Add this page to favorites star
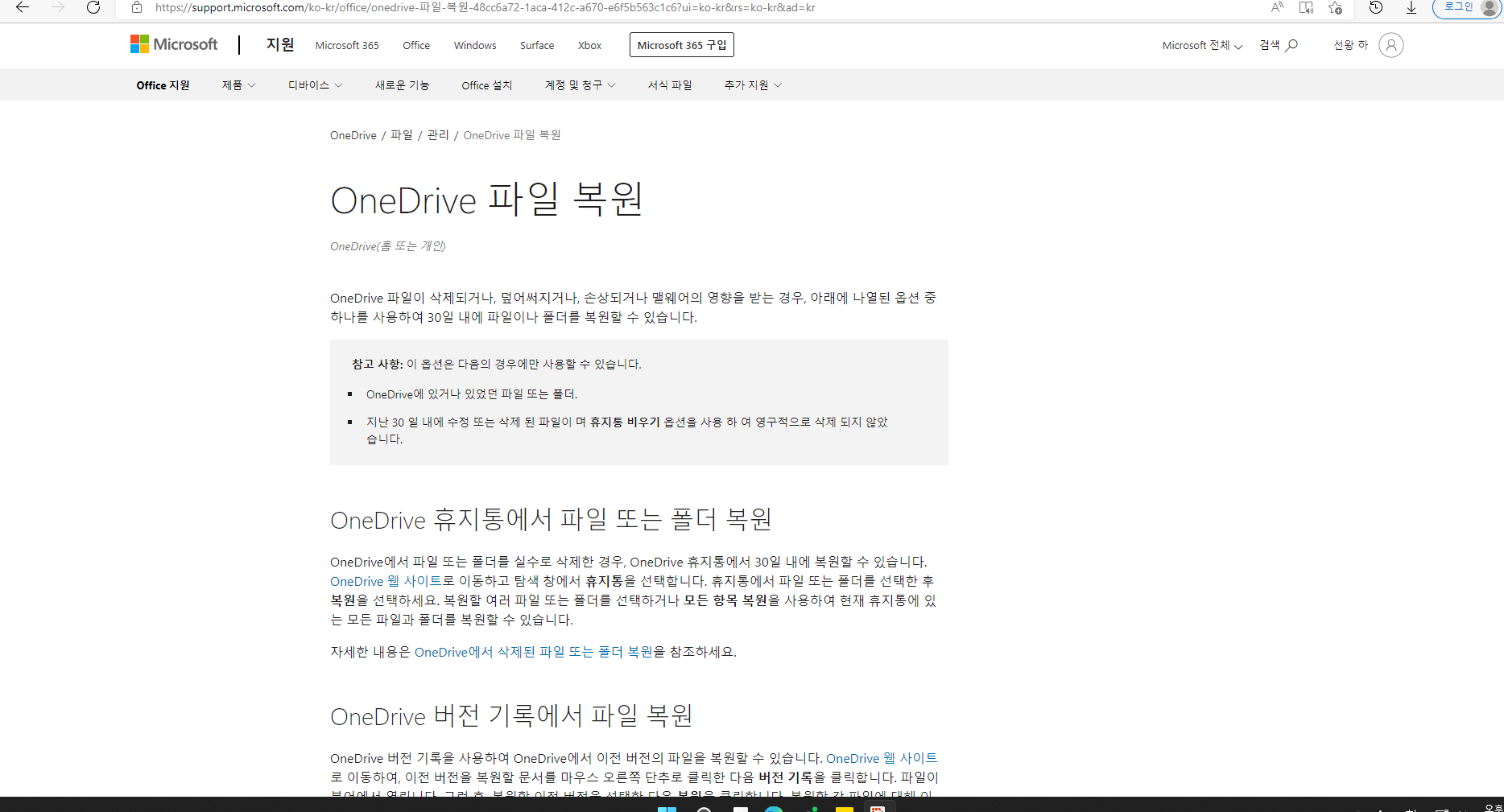The width and height of the screenshot is (1504, 812). 1335,7
